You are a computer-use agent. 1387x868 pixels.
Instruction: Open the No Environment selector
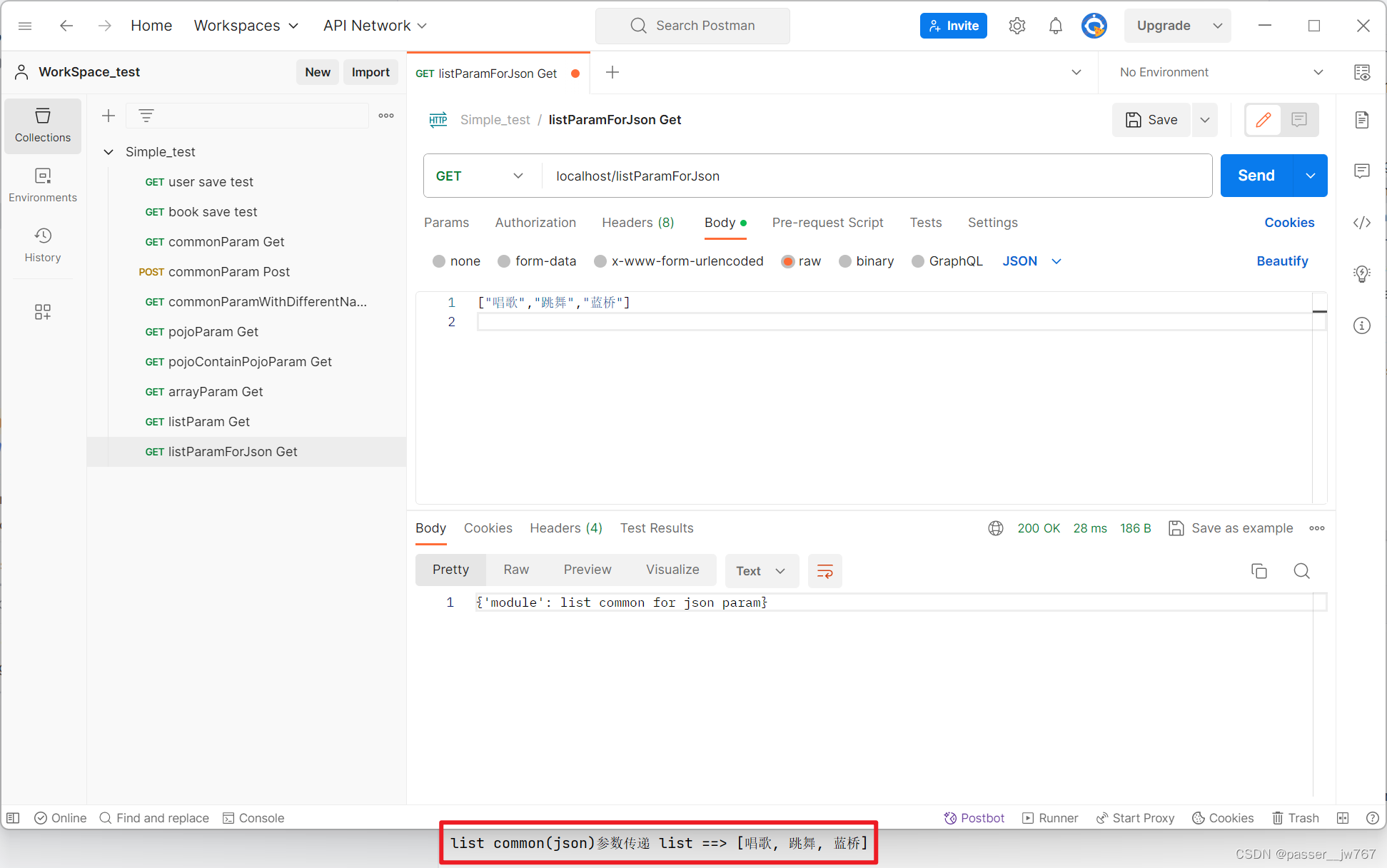(1221, 72)
